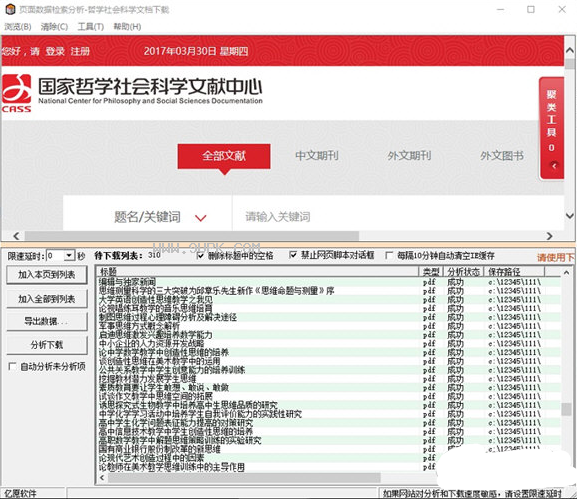
Task: Click the 注册 link in the red banner
Action: coord(80,51)
